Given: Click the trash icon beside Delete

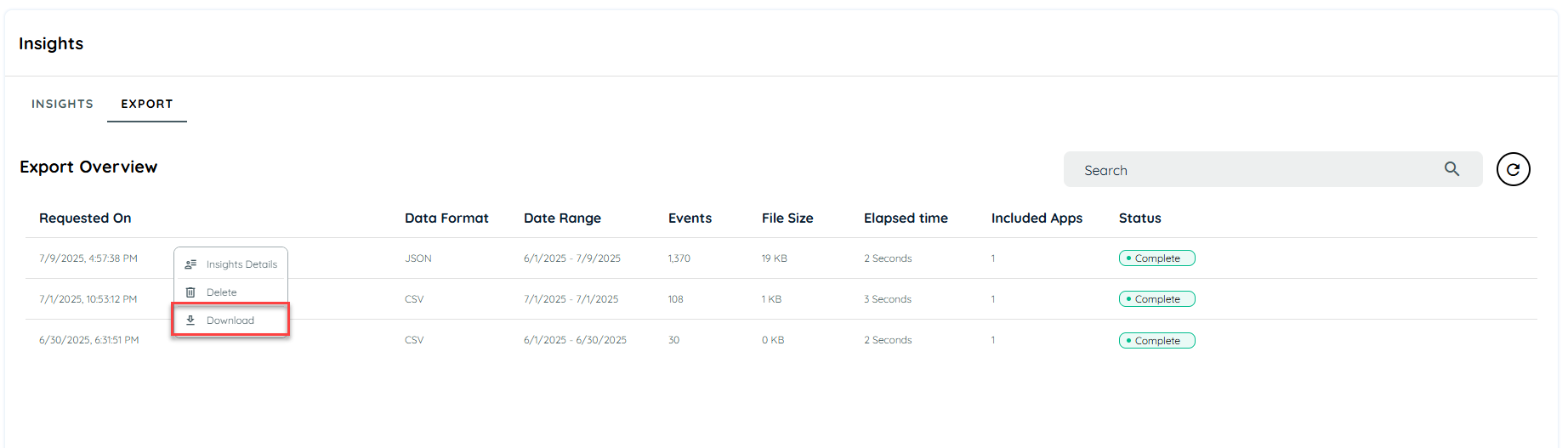Looking at the screenshot, I should [x=190, y=292].
